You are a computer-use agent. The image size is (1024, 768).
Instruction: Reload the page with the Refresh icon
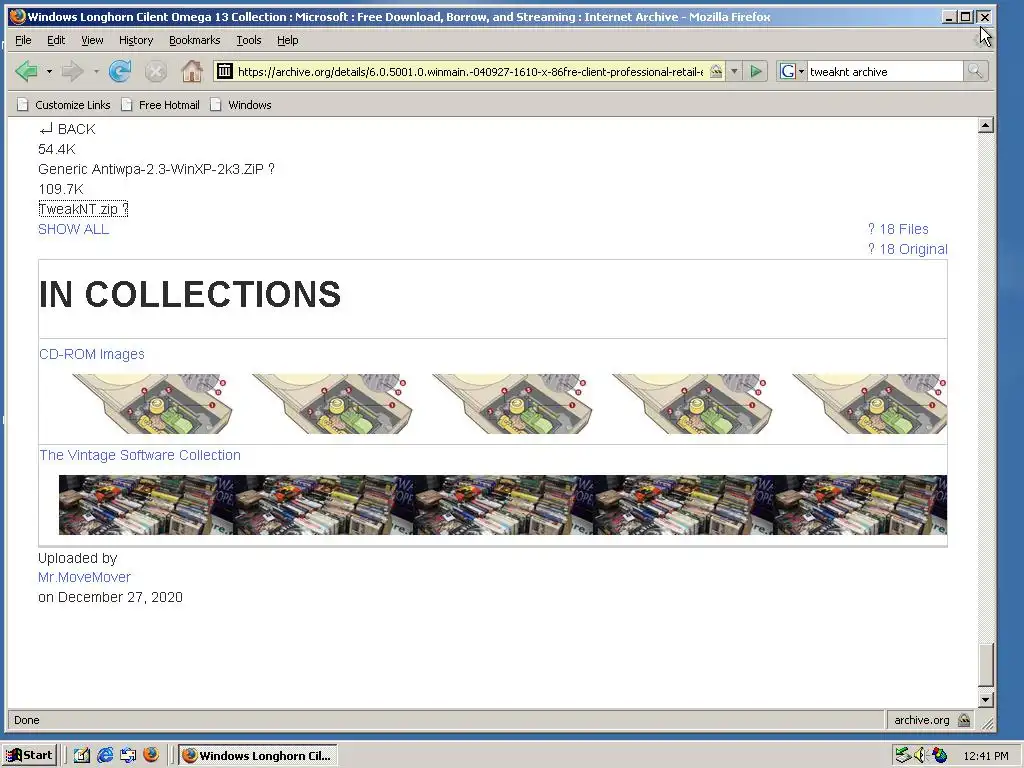coord(120,71)
